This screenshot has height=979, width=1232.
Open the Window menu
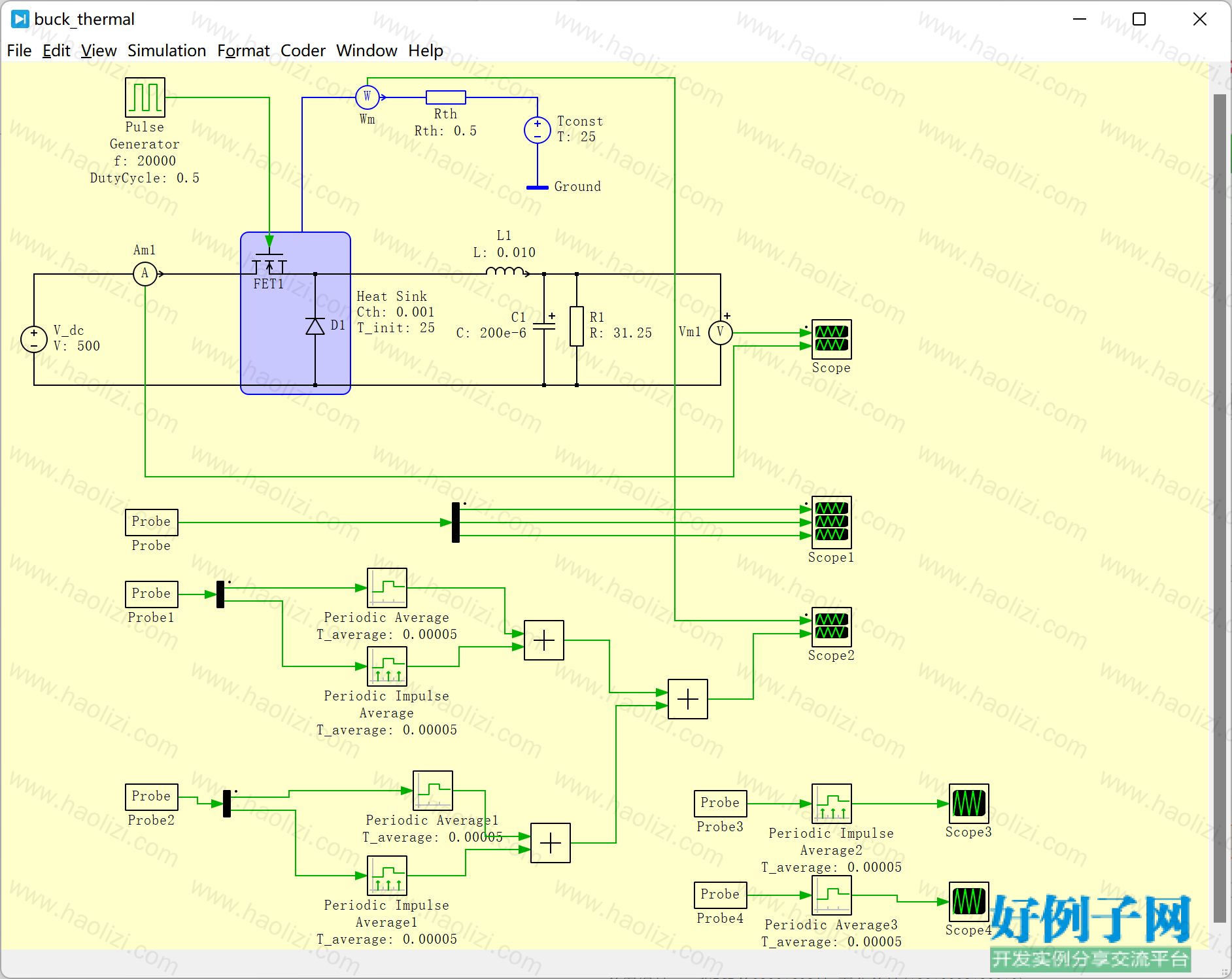pyautogui.click(x=367, y=50)
